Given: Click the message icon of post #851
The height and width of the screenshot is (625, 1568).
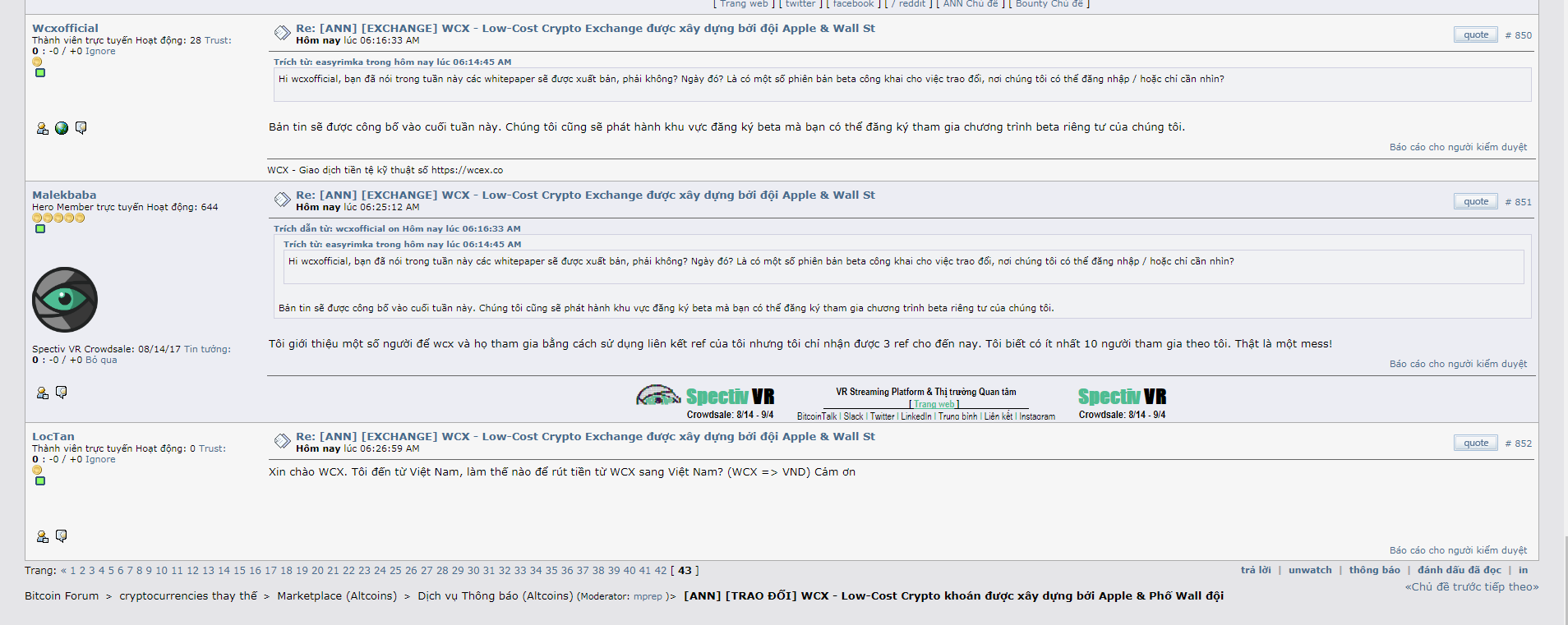Looking at the screenshot, I should pyautogui.click(x=282, y=200).
